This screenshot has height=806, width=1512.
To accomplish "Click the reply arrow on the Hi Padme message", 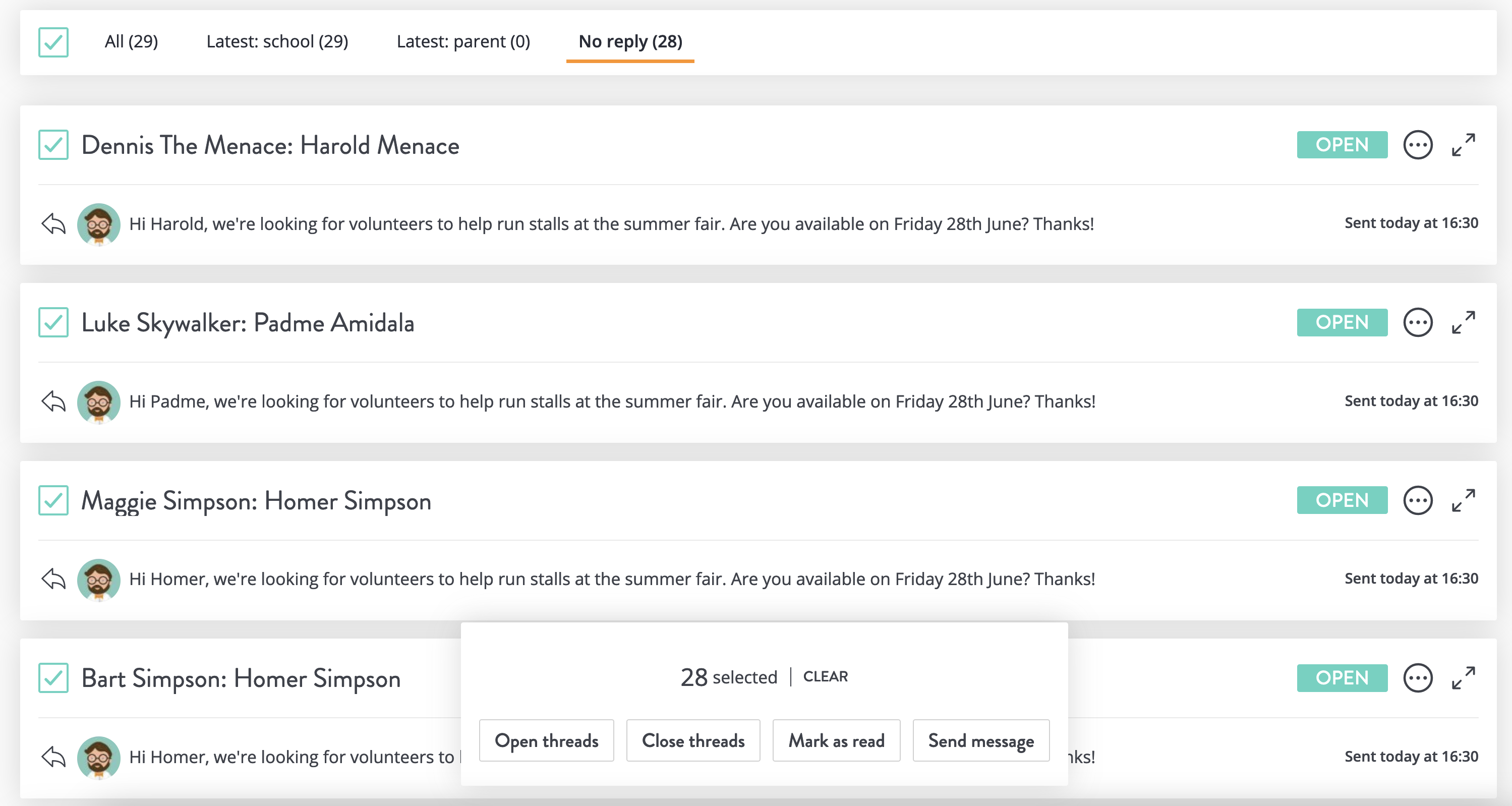I will (53, 401).
